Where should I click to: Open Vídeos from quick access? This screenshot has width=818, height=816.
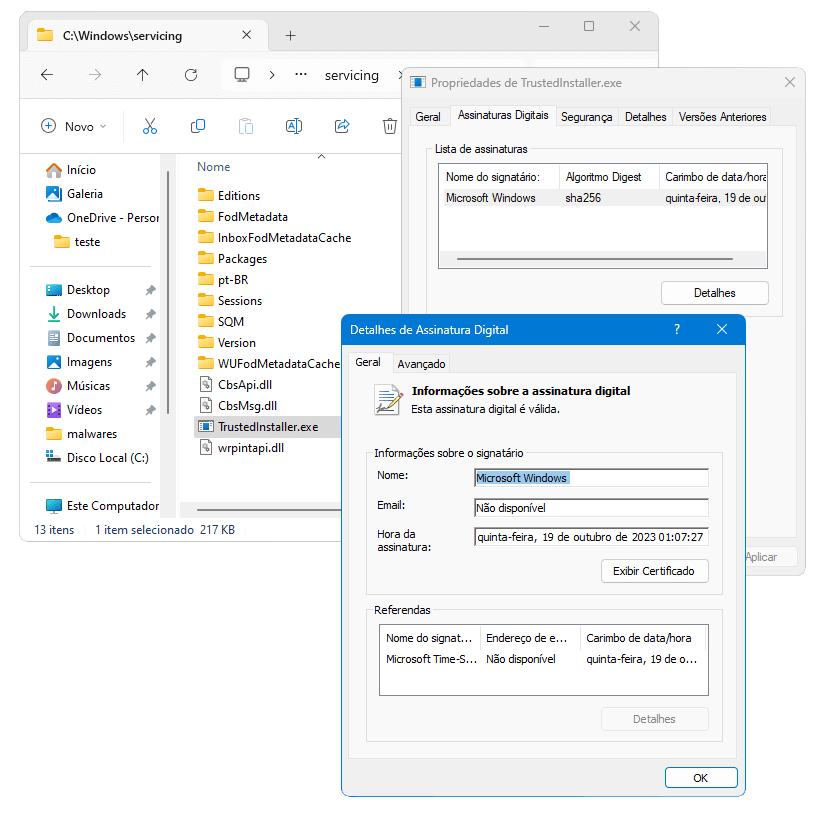[x=74, y=410]
